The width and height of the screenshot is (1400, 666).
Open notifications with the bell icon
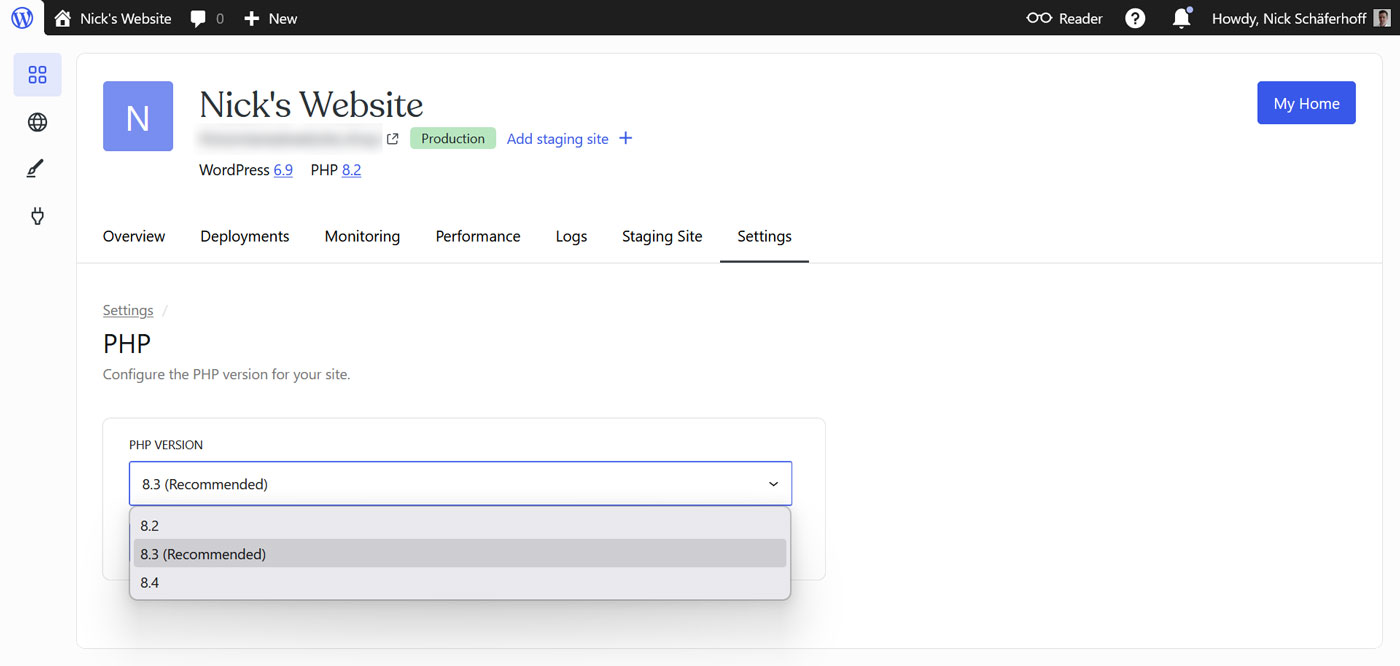pos(1181,17)
